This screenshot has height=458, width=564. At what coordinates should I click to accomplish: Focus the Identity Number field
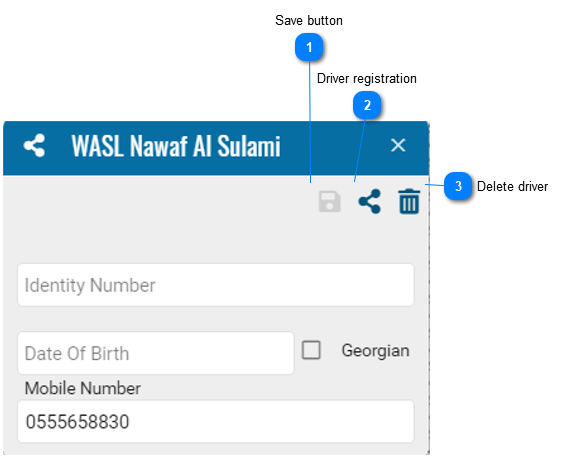[216, 285]
